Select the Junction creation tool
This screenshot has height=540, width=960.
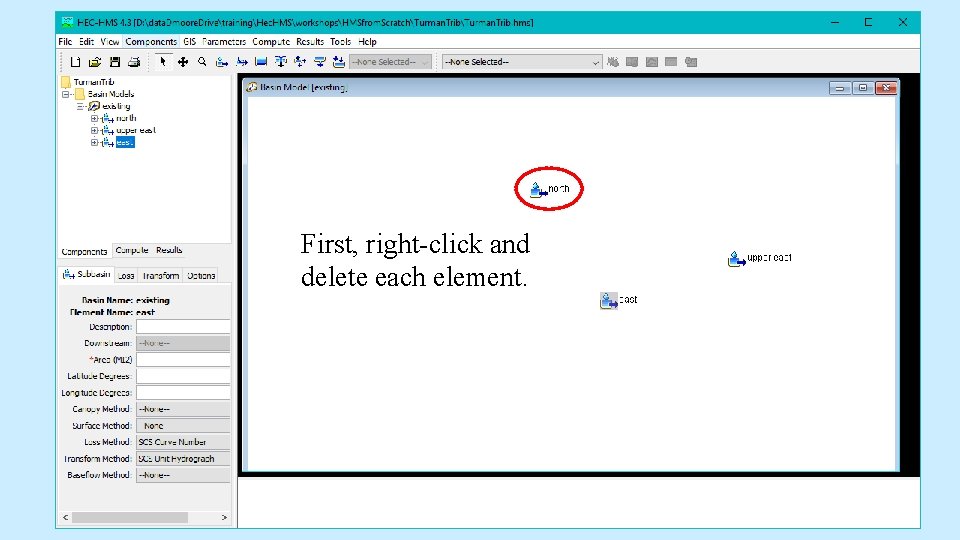tap(281, 62)
